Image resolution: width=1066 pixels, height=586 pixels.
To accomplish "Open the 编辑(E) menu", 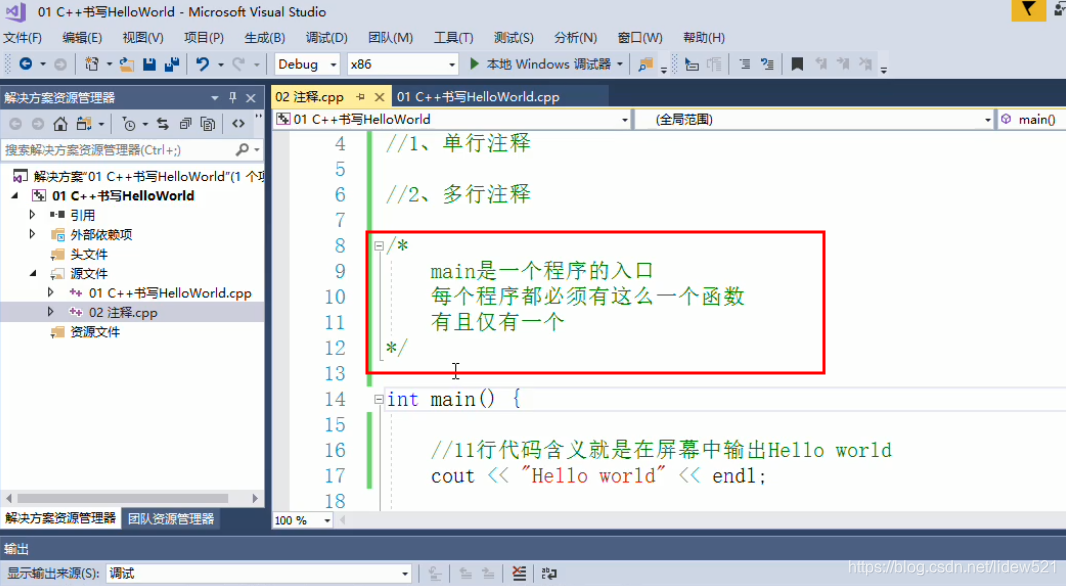I will coord(82,38).
